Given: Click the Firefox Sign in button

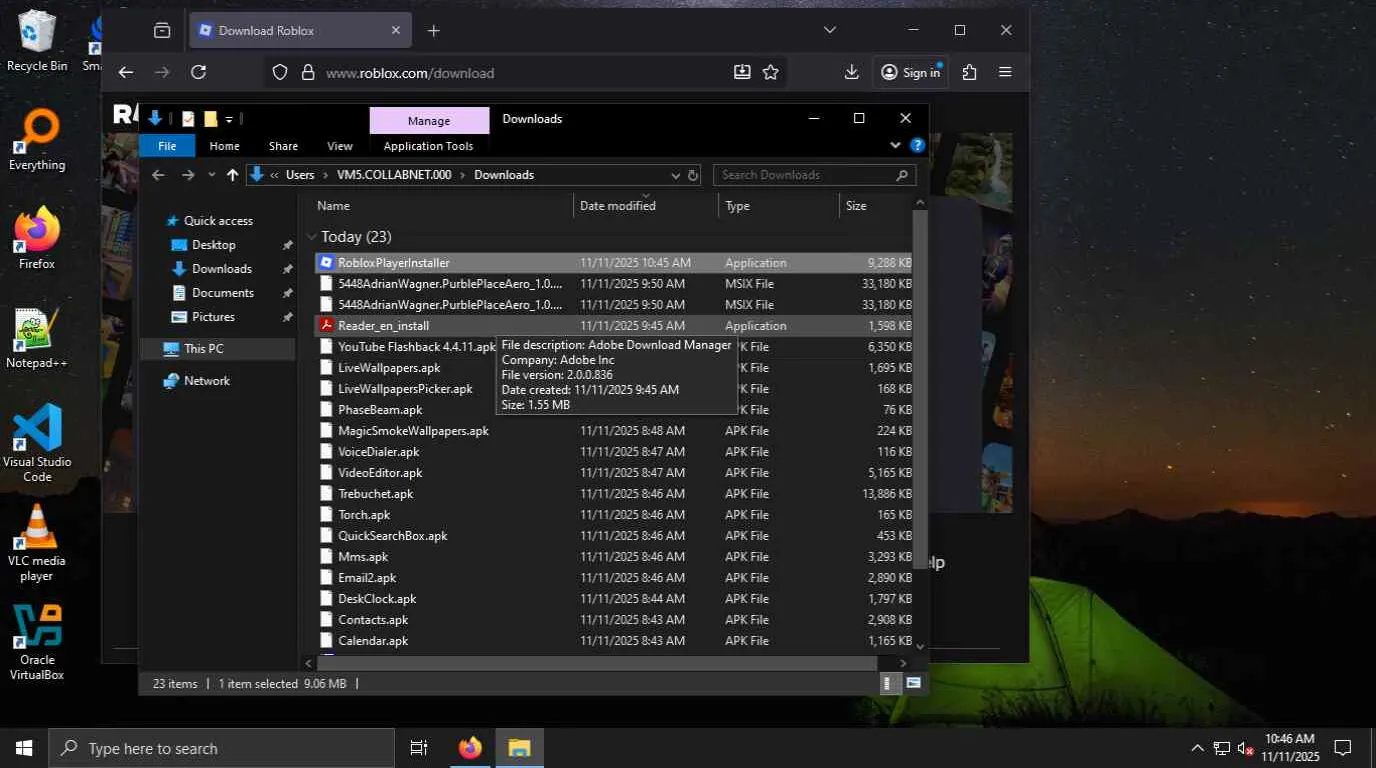Looking at the screenshot, I should [910, 72].
